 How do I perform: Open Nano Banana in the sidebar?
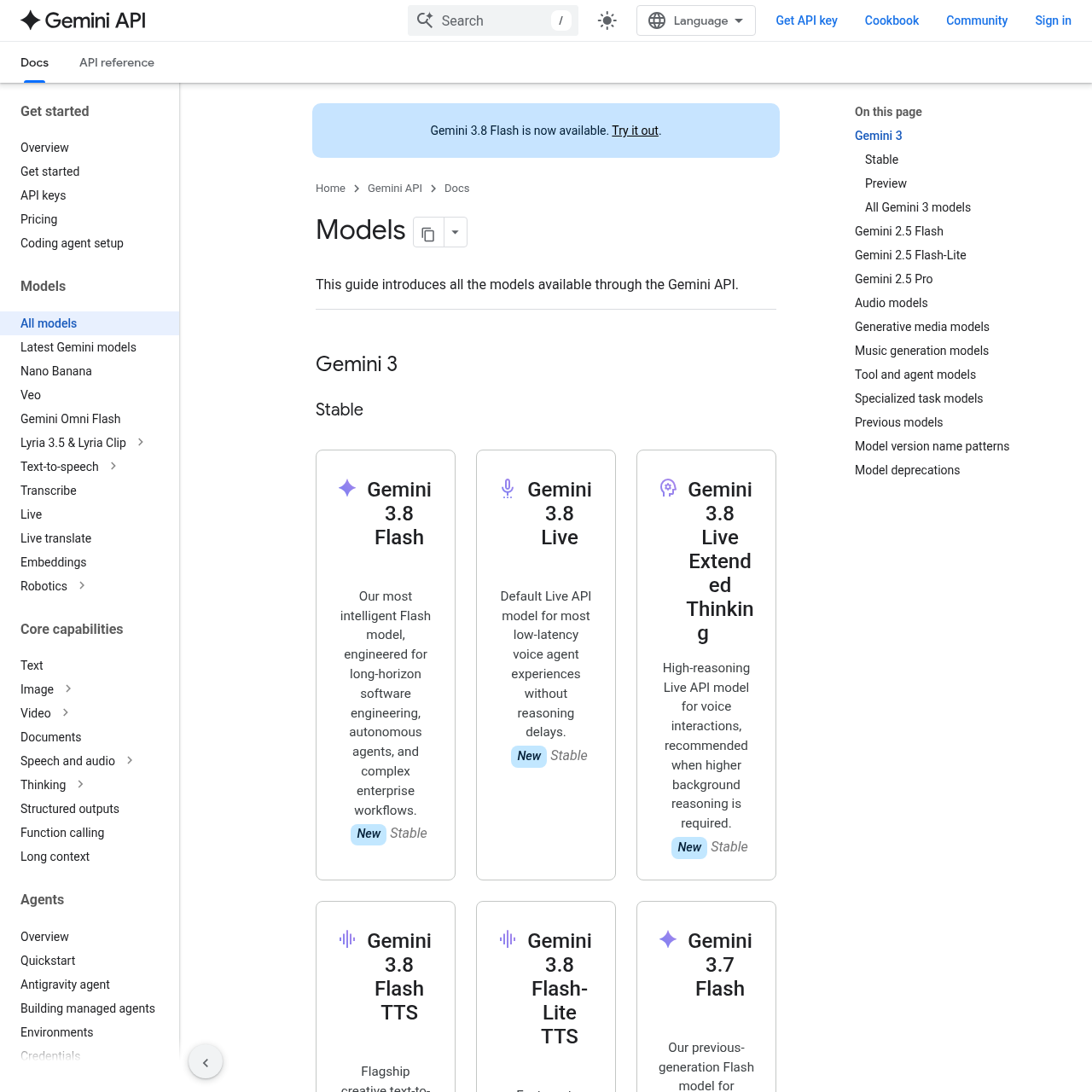56,371
